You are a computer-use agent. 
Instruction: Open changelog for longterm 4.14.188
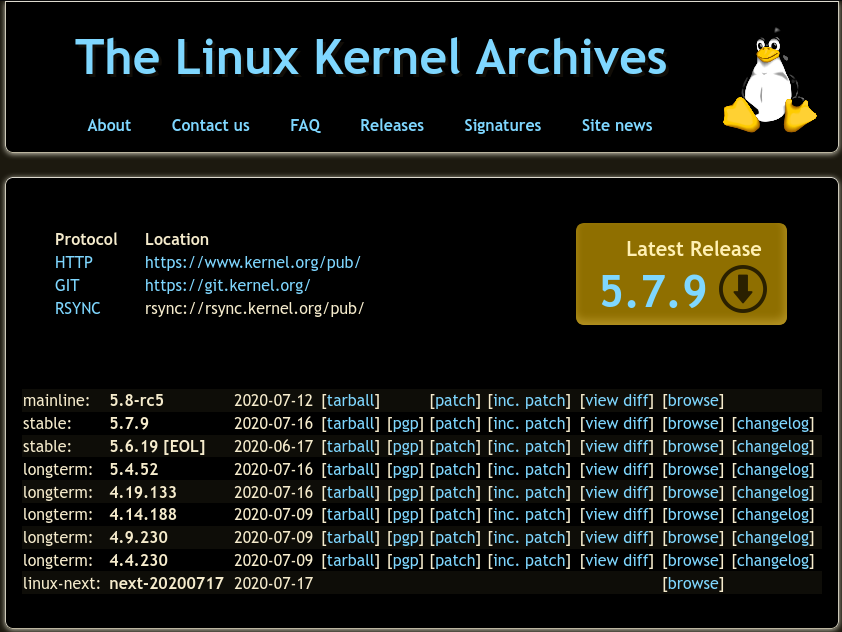[x=773, y=514]
